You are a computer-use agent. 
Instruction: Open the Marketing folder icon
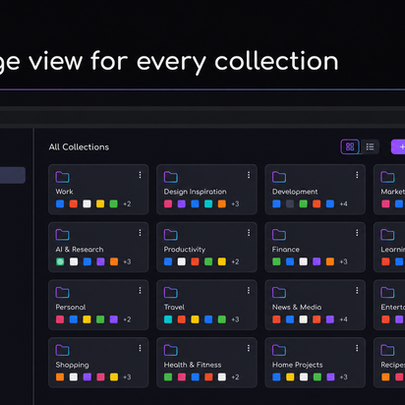[387, 177]
